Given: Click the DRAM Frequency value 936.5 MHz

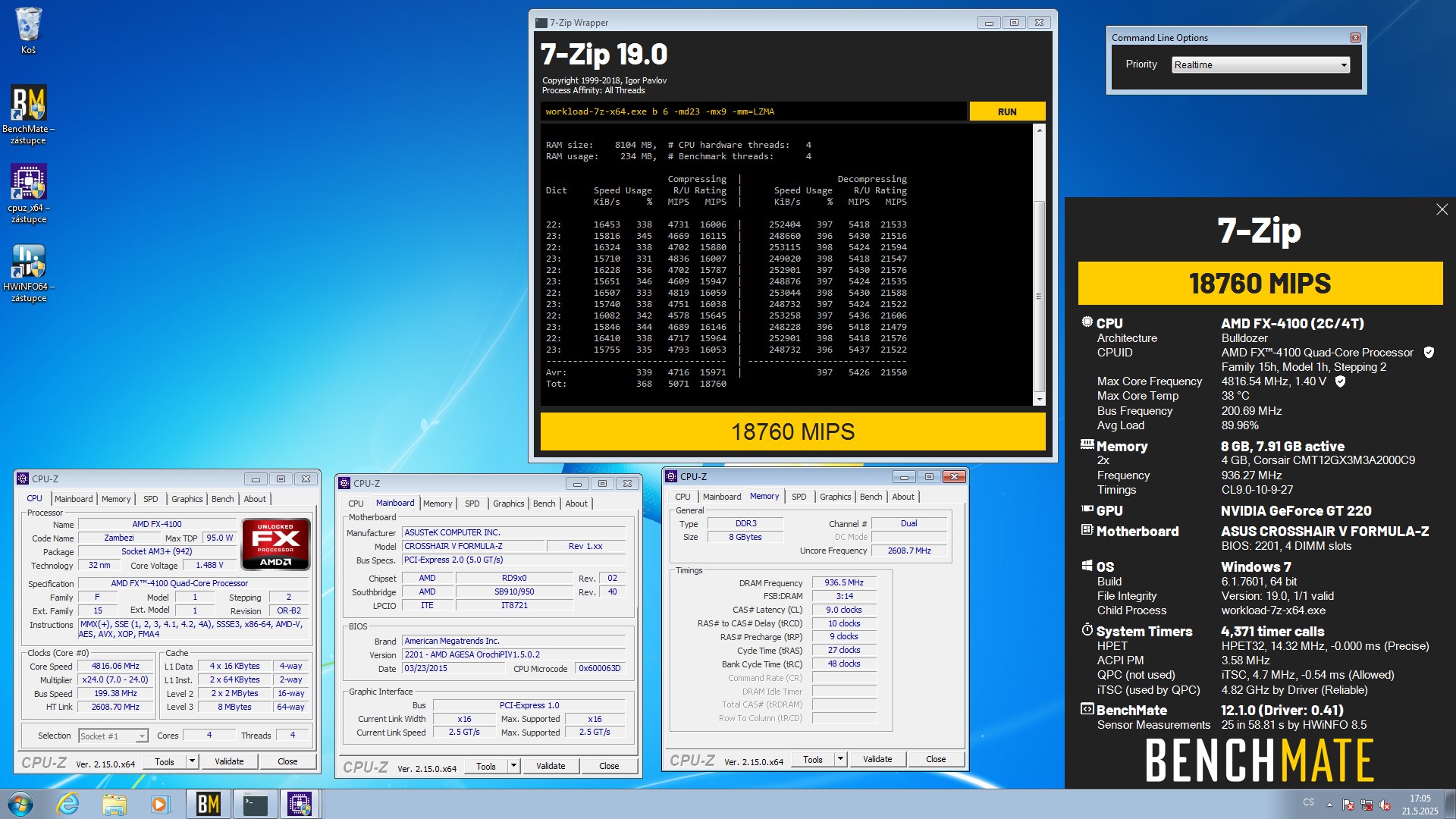Looking at the screenshot, I should point(844,582).
